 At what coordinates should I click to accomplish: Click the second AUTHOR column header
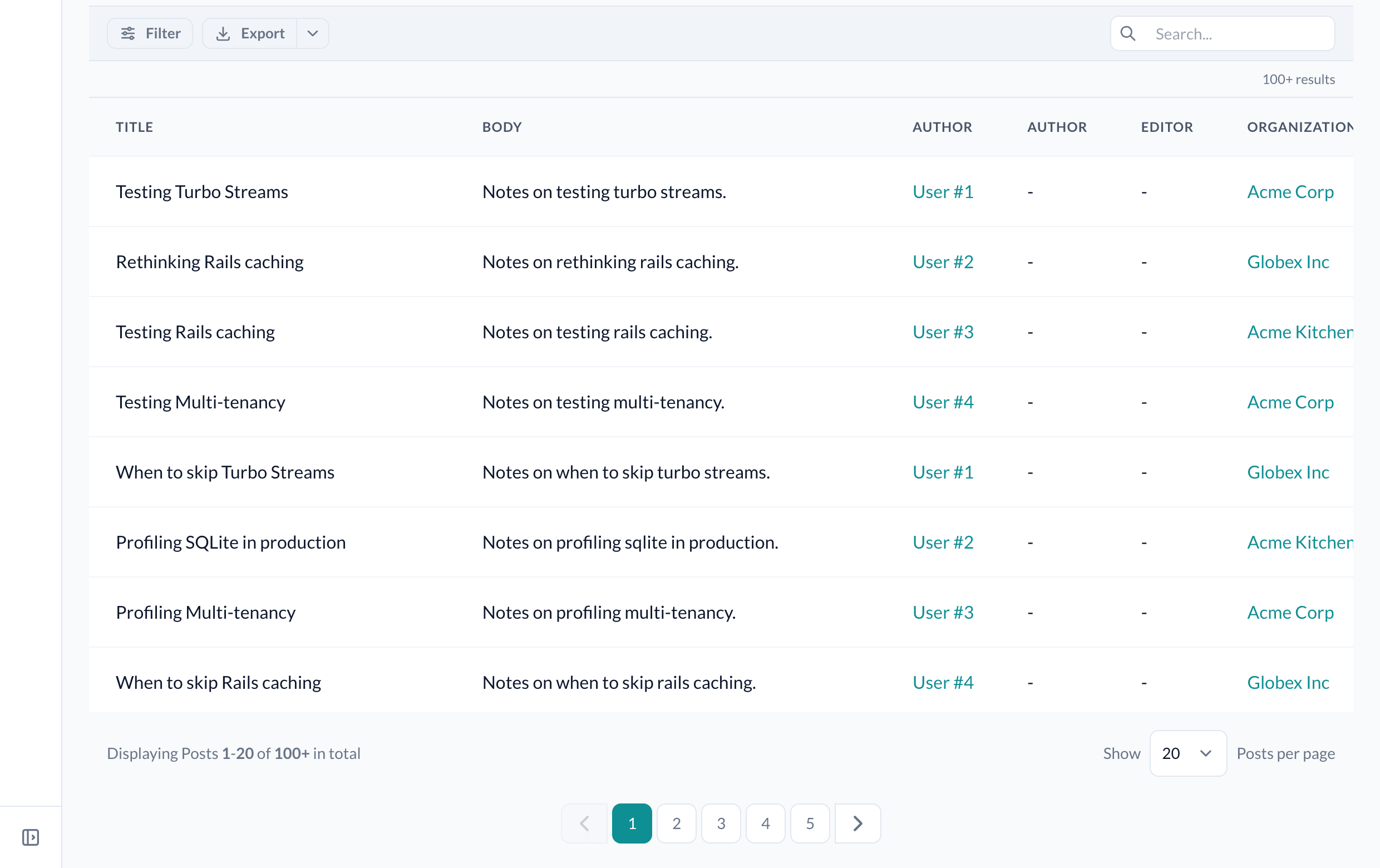point(1057,127)
